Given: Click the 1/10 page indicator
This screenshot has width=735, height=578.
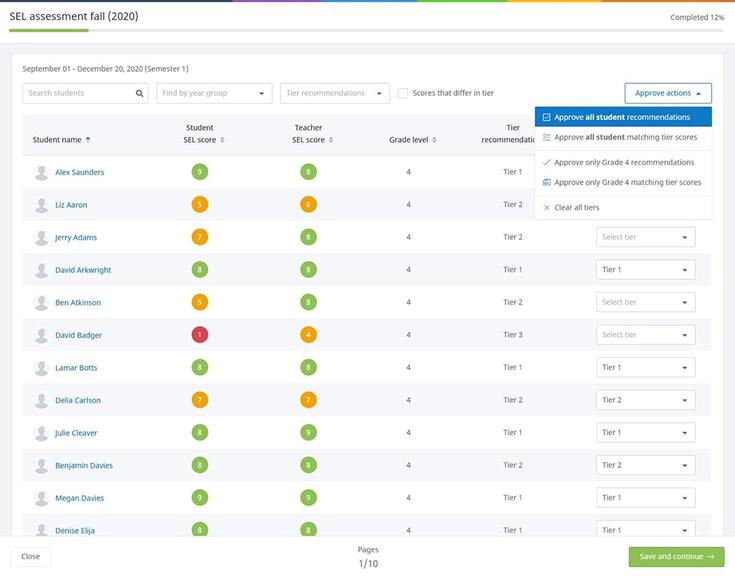Looking at the screenshot, I should 368,563.
